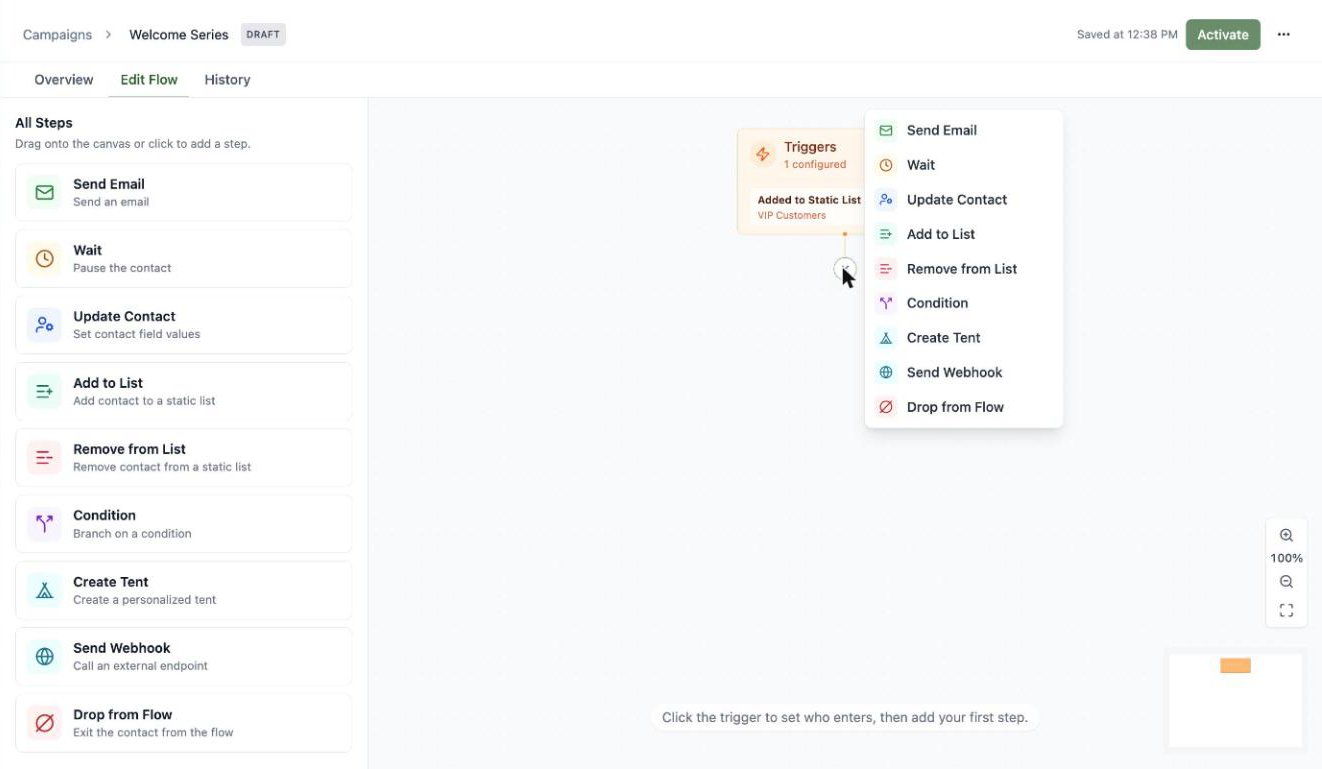Click the clock icon in the popup menu
Screen dimensions: 1322x769
(886, 165)
